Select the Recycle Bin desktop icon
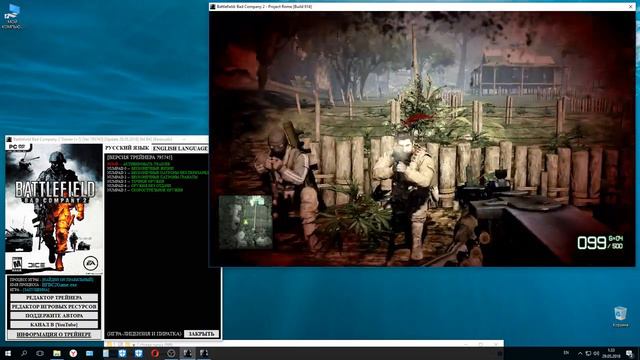This screenshot has width=640, height=360. (x=620, y=317)
